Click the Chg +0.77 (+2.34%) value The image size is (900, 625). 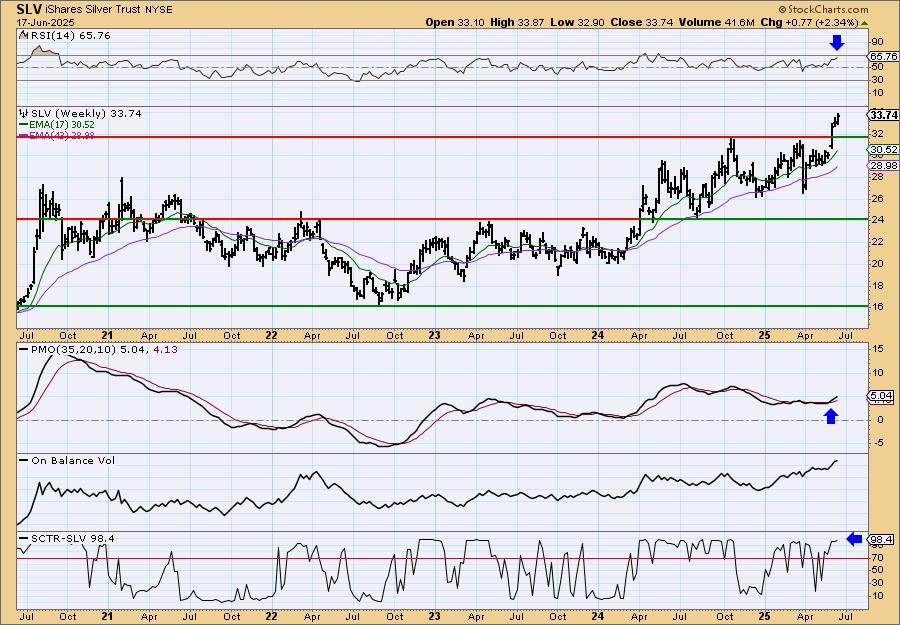click(809, 22)
